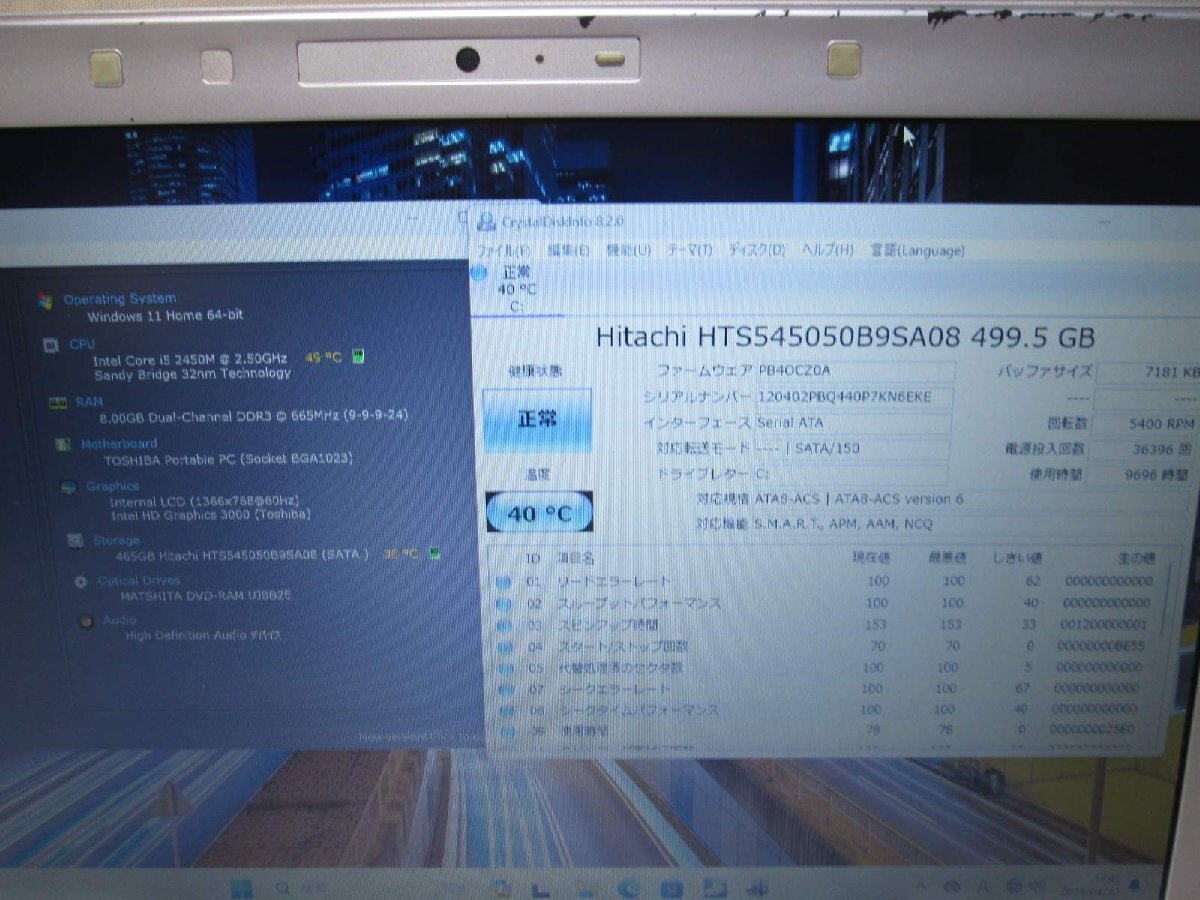The height and width of the screenshot is (900, 1200).
Task: Open the 編集(E) menu in CrystalDiskInfo
Action: (x=569, y=250)
